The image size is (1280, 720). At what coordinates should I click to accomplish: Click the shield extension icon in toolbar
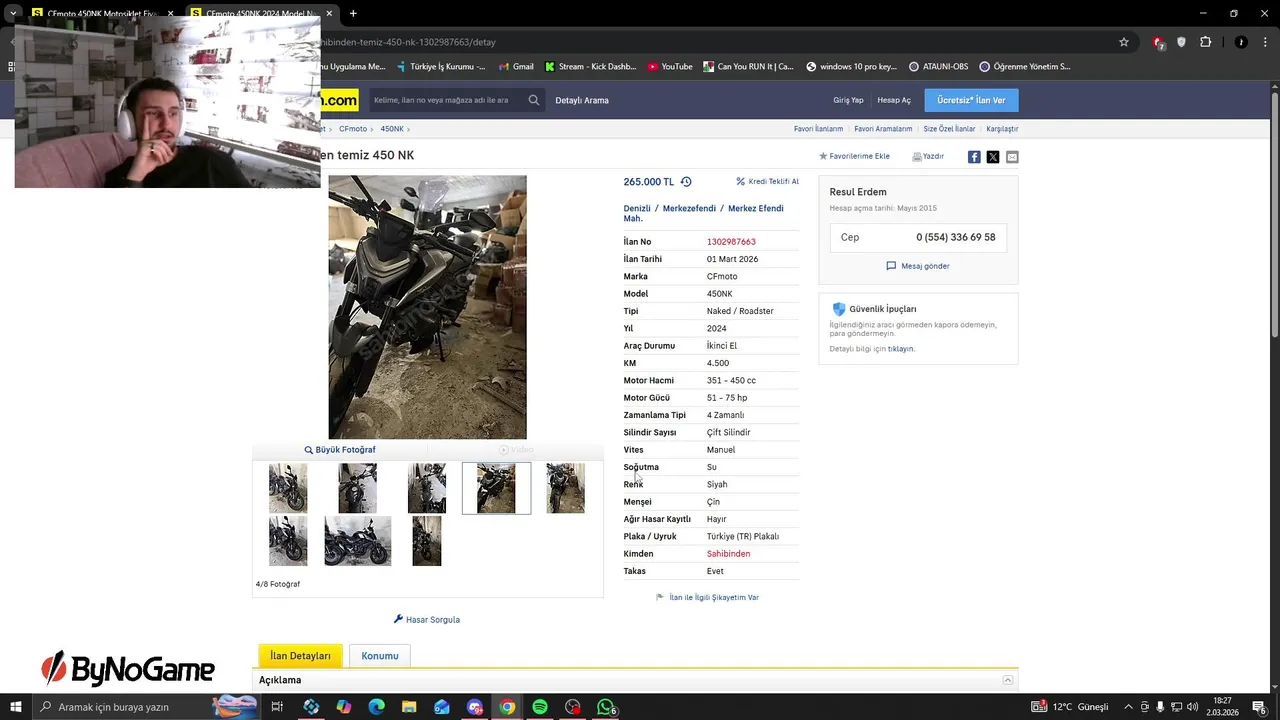1181,42
